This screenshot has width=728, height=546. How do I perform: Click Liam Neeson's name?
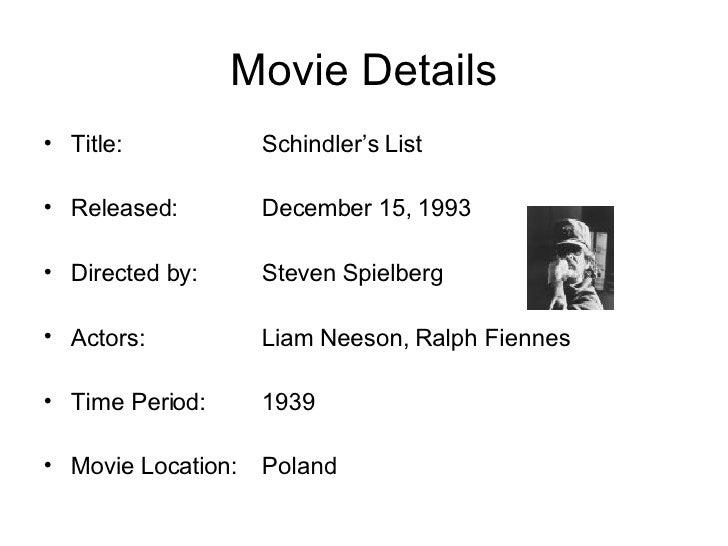click(332, 338)
